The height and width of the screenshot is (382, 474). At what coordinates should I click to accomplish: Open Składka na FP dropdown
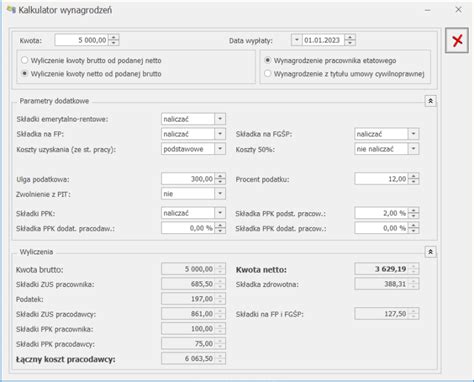coord(220,134)
